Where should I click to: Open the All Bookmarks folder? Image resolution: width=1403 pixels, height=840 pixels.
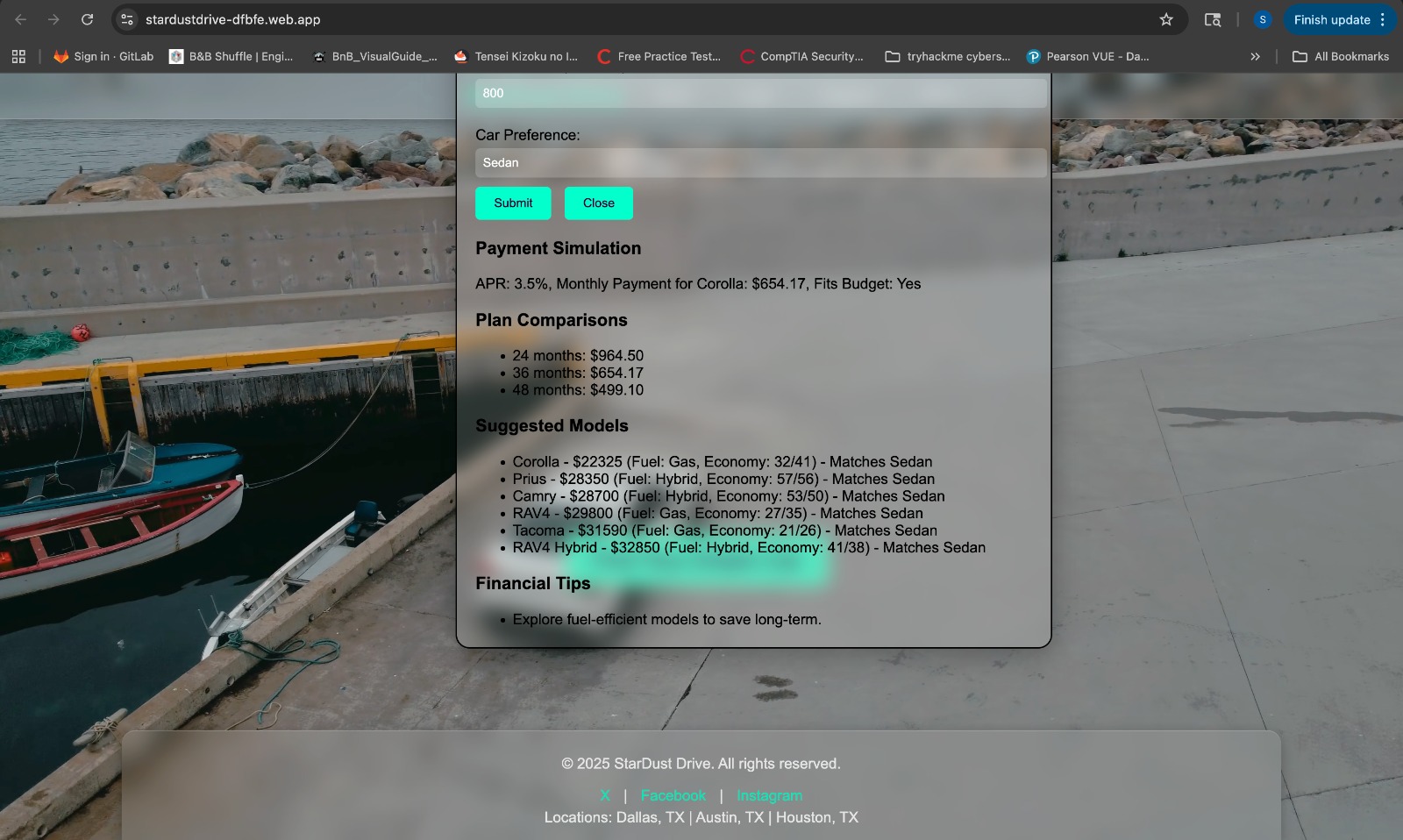(x=1341, y=56)
